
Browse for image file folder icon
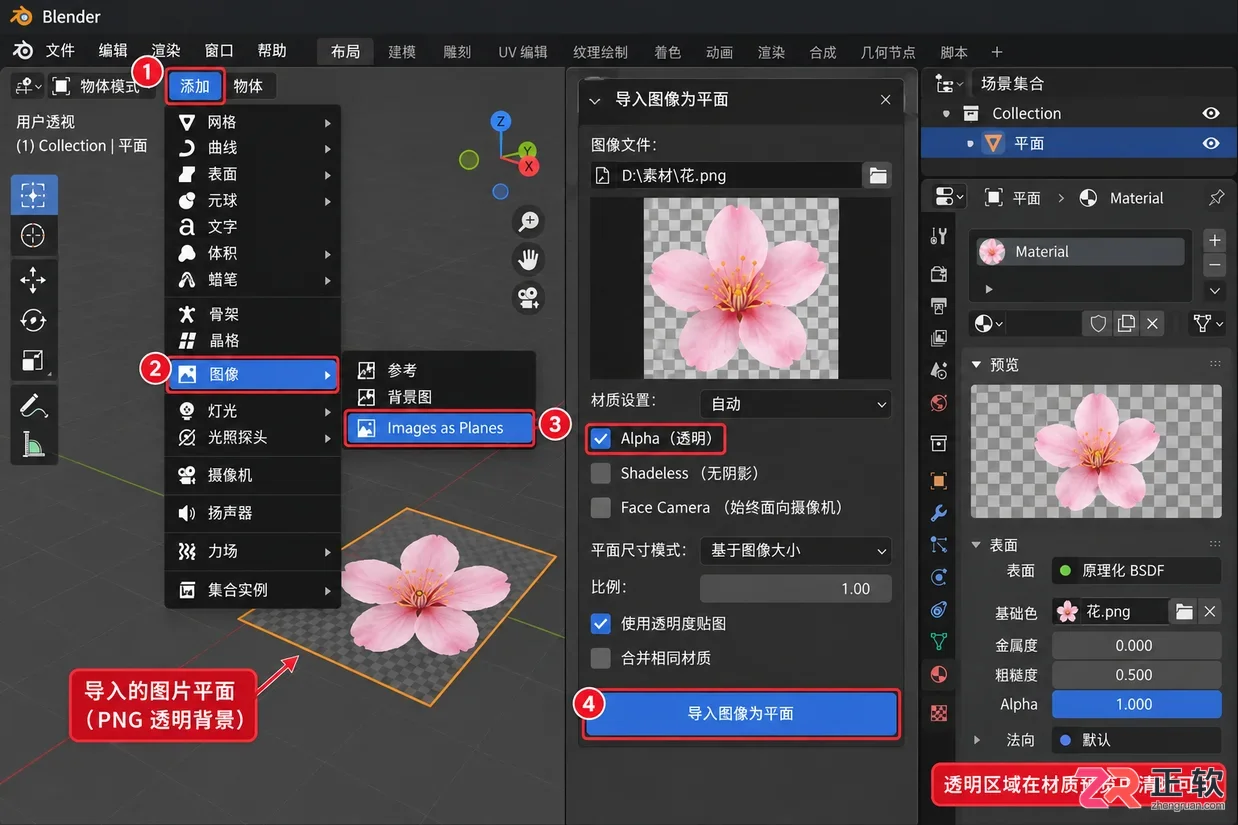877,175
